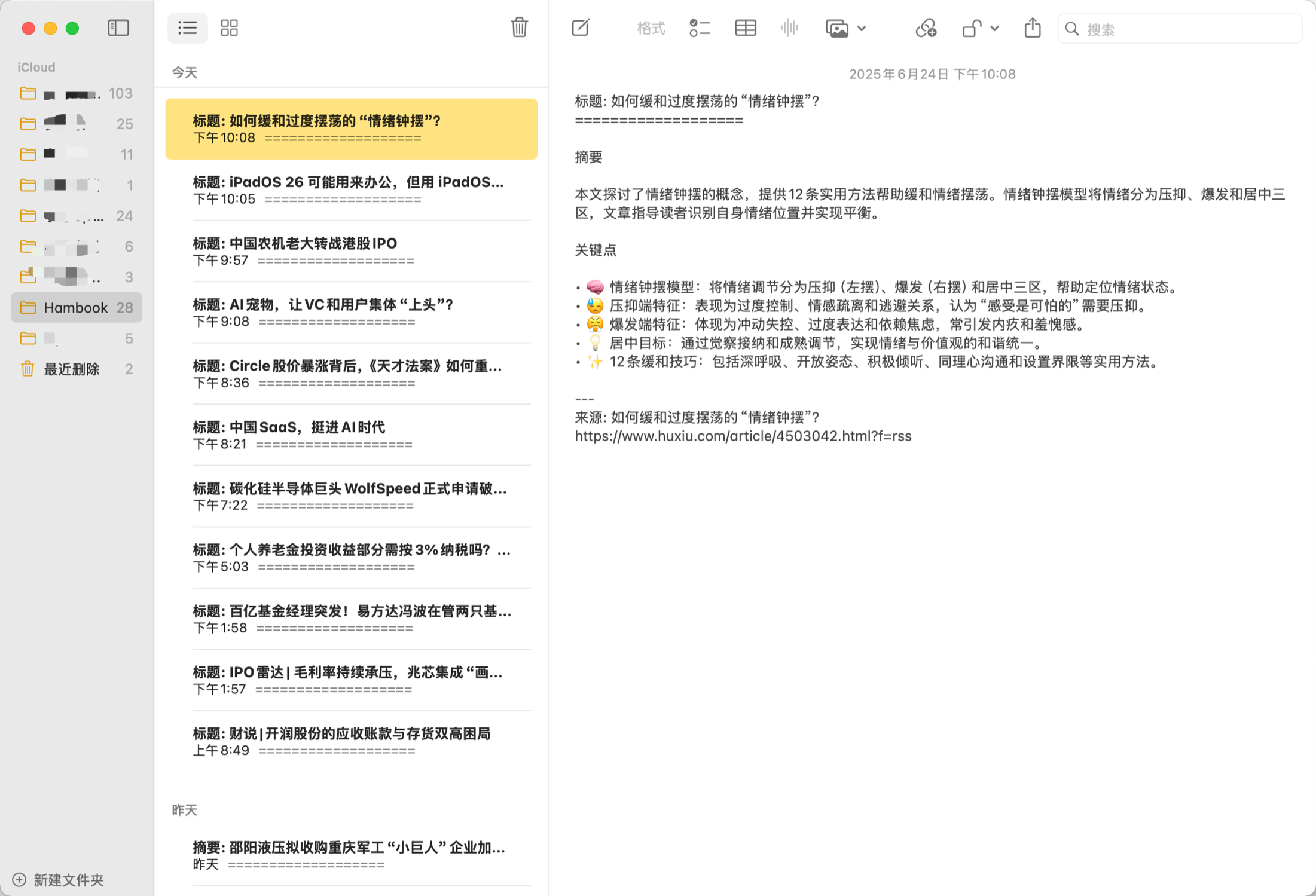Select the Hambook folder
1316x896 pixels.
[77, 307]
